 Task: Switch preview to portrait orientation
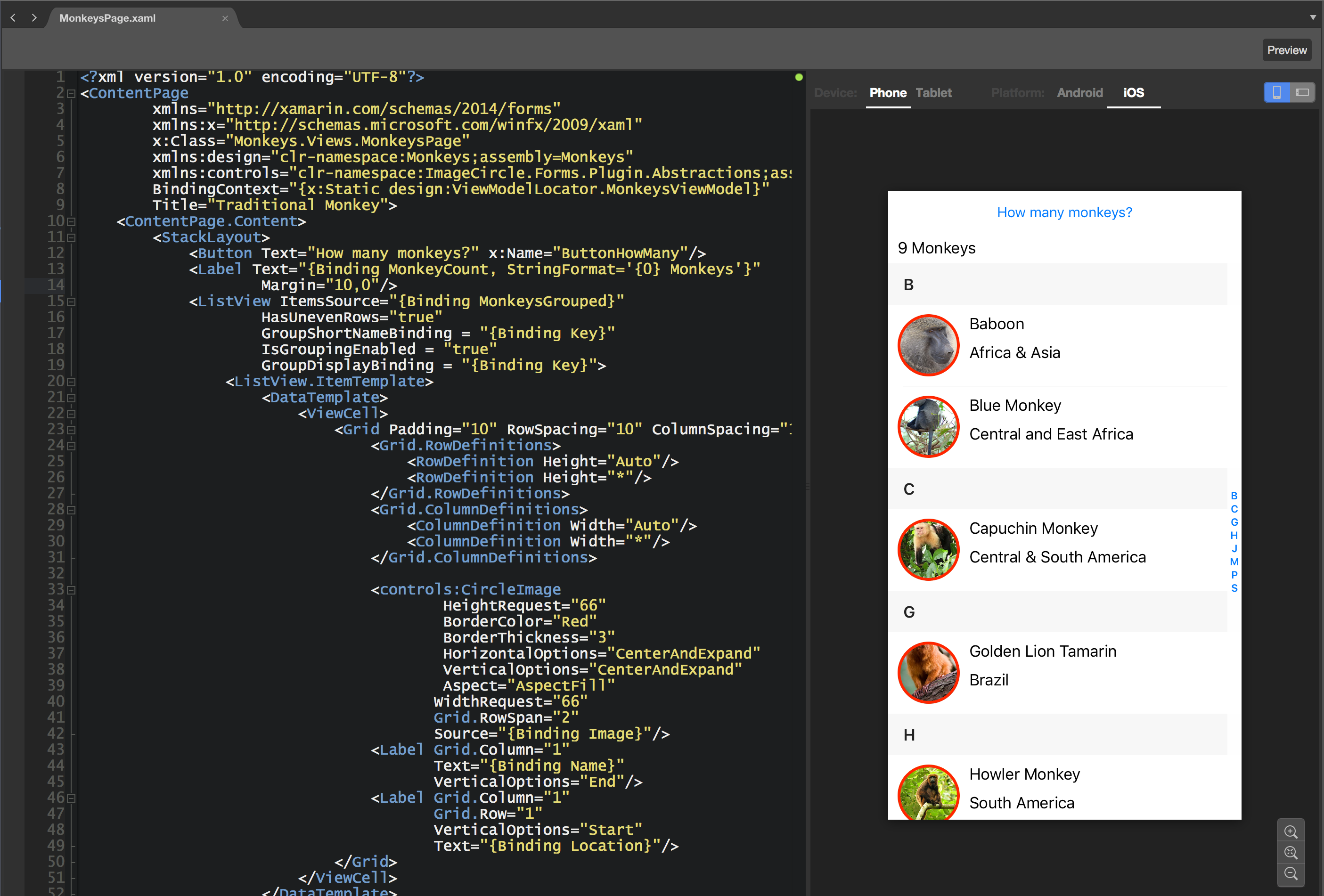click(1277, 92)
